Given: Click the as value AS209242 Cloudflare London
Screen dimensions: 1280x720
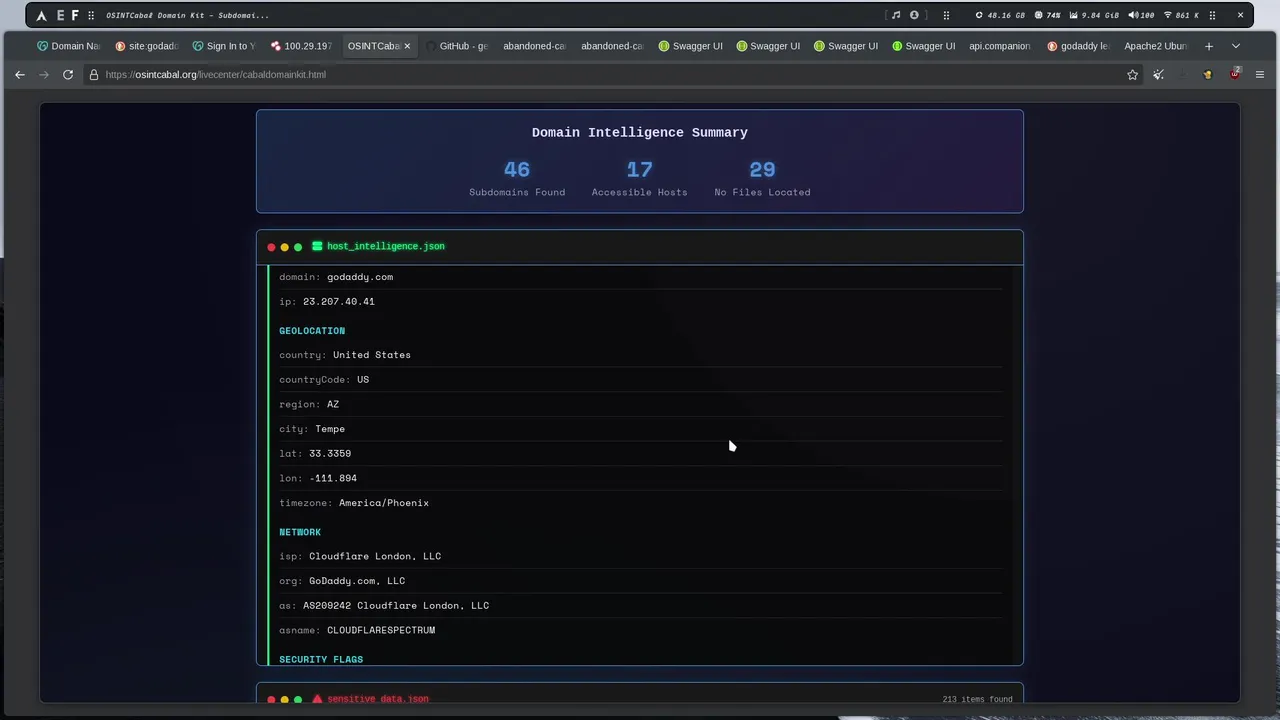Looking at the screenshot, I should 396,606.
